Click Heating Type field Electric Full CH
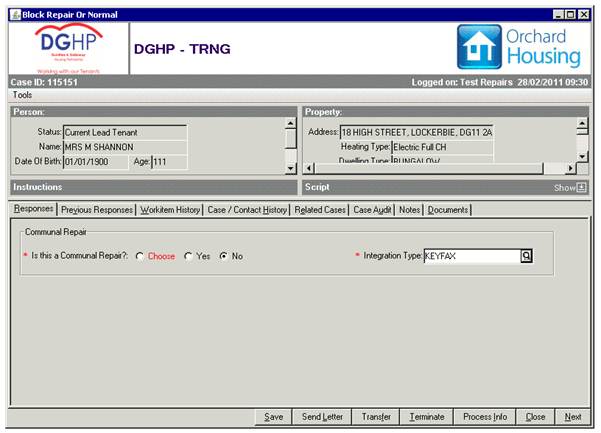The height and width of the screenshot is (433, 601). tap(442, 147)
